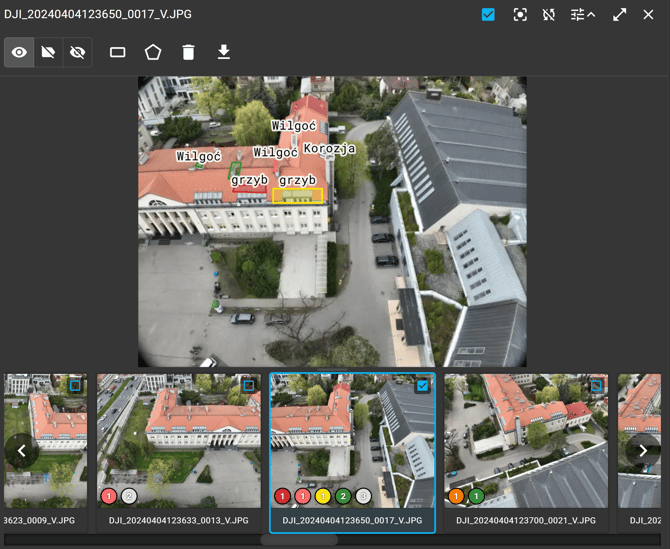Go to previous thumbnails with left arrow
Screen dimensions: 670x549
22,450
